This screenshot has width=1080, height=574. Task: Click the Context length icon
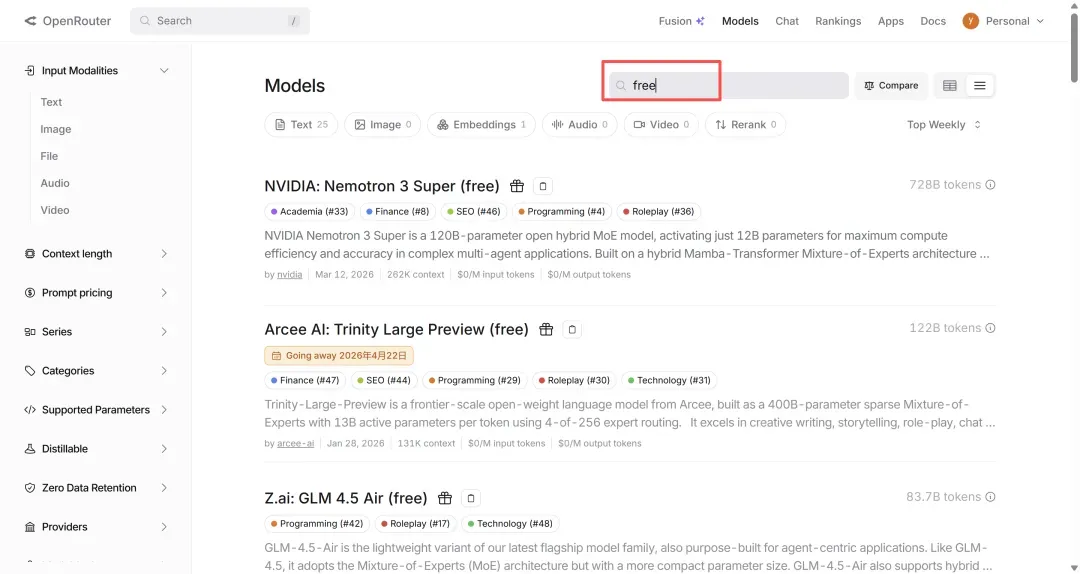click(x=30, y=254)
